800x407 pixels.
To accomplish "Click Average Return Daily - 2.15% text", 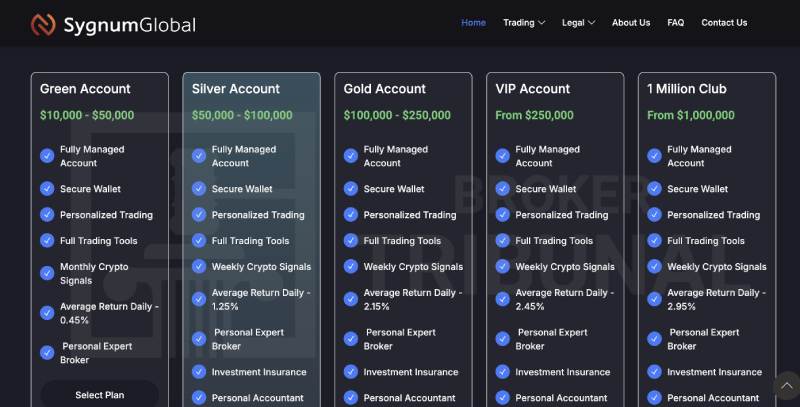I will 413,299.
